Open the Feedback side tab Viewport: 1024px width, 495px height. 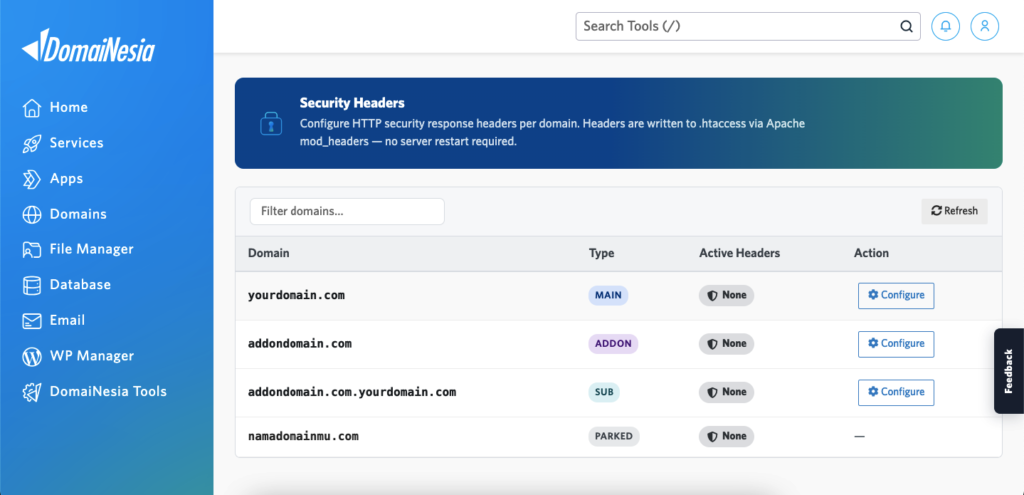(x=1008, y=371)
